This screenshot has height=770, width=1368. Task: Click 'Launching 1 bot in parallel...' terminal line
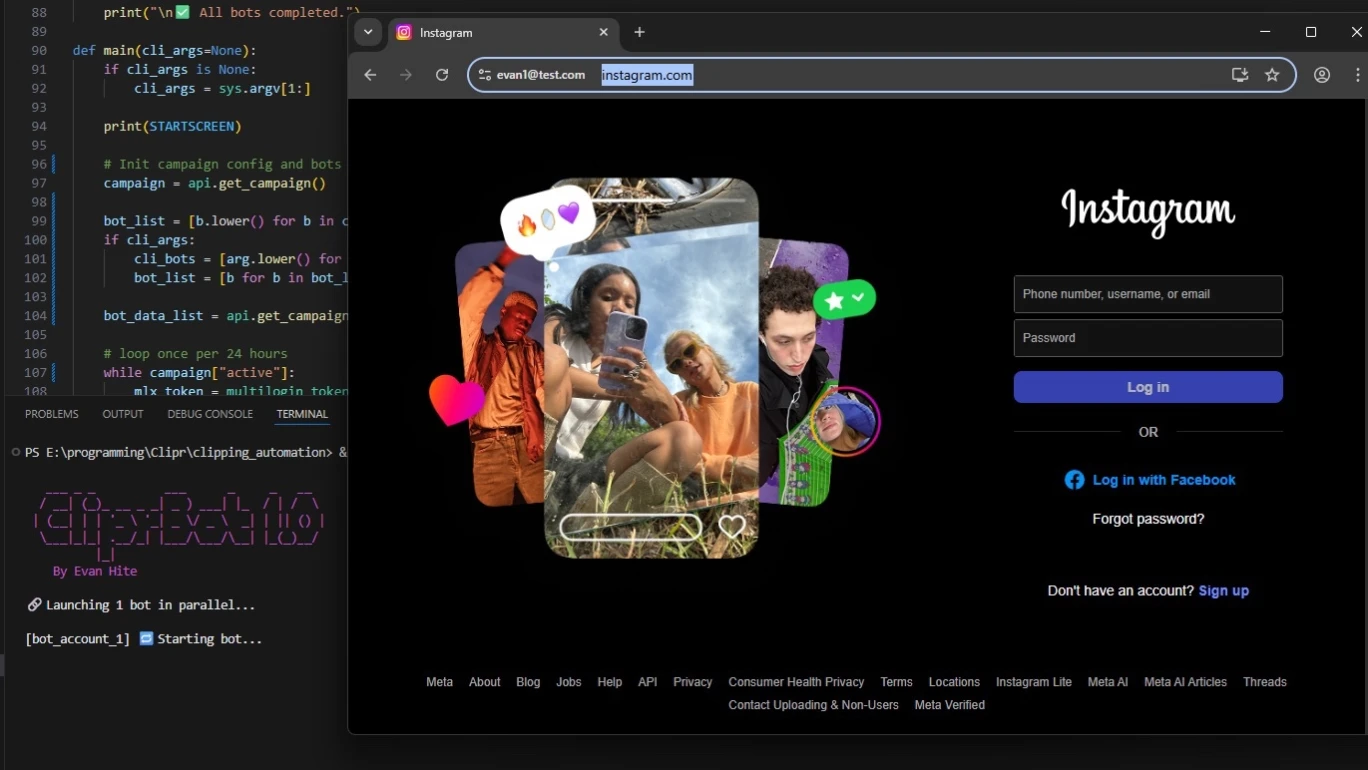(x=140, y=605)
